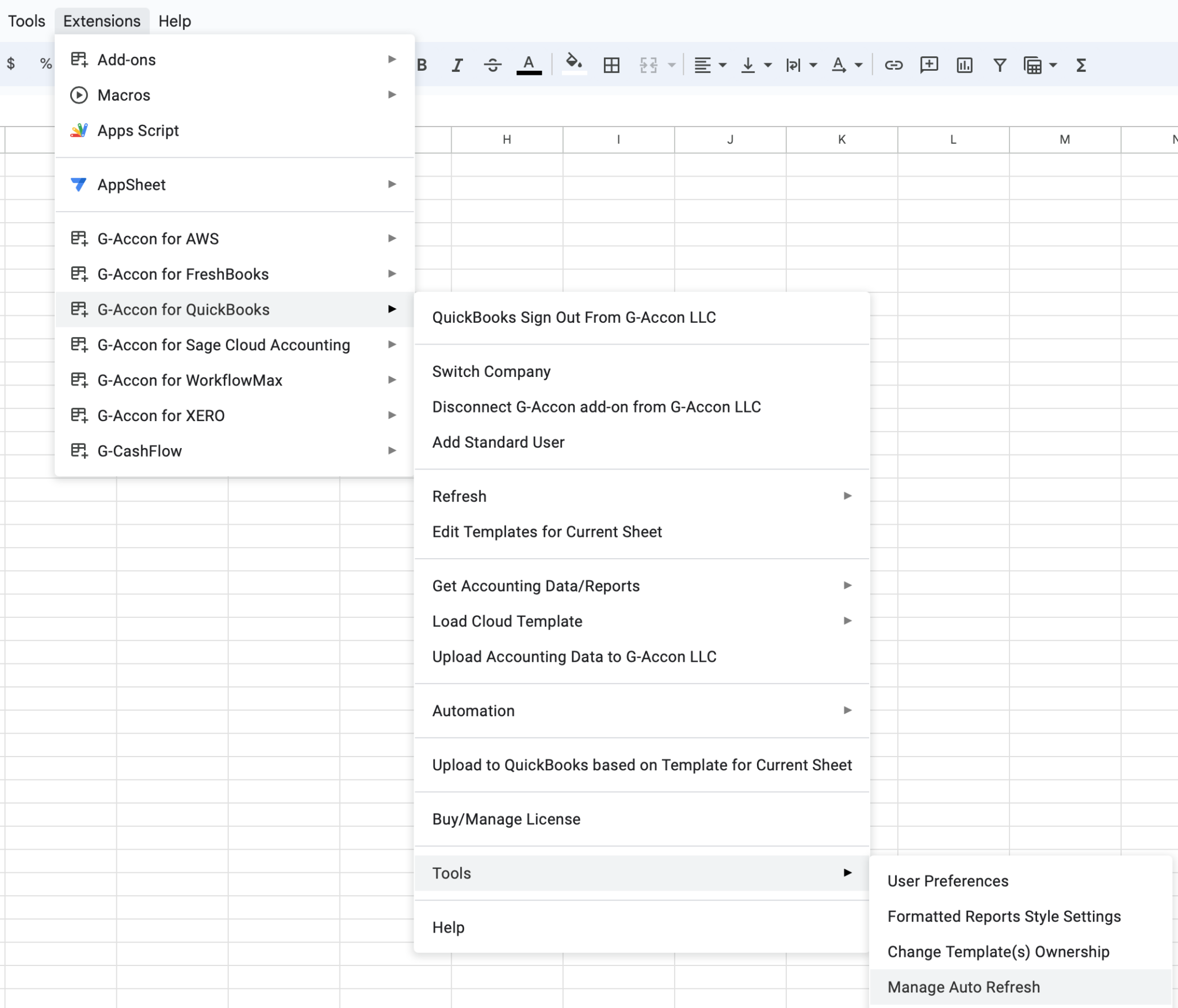
Task: Open User Preferences
Action: [x=1021, y=881]
